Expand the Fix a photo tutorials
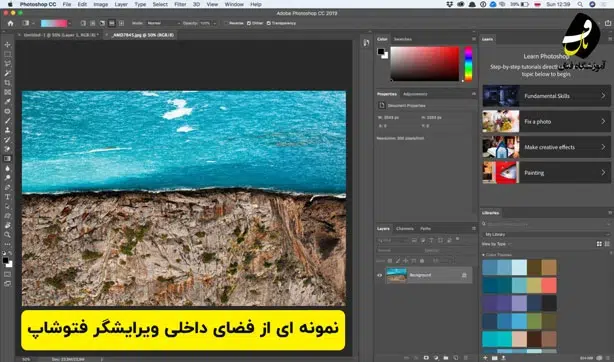This screenshot has width=614, height=362. (x=546, y=121)
